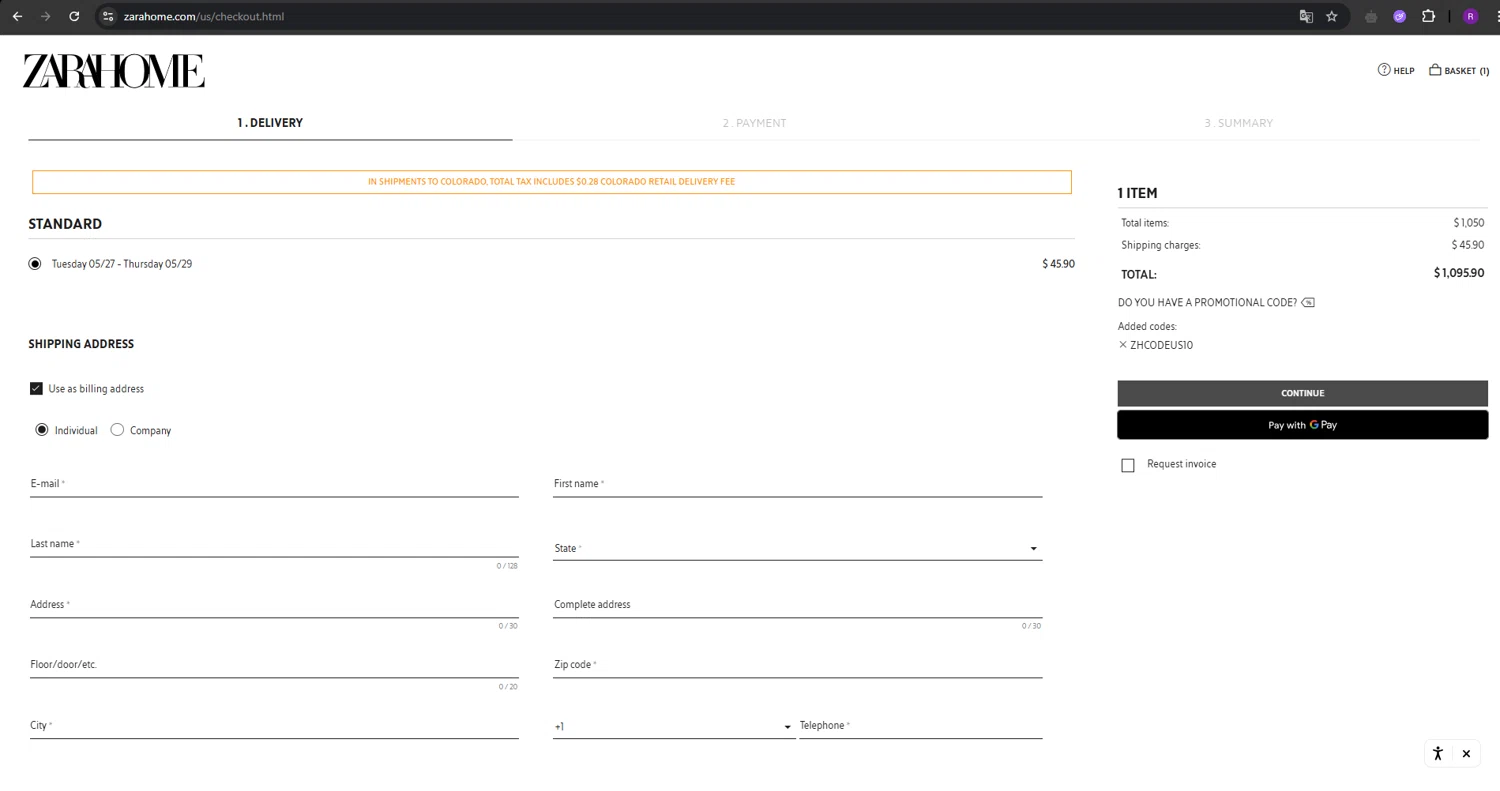Screen dimensions: 1500x791
Task: Click the Zara Home logo
Action: click(x=114, y=71)
